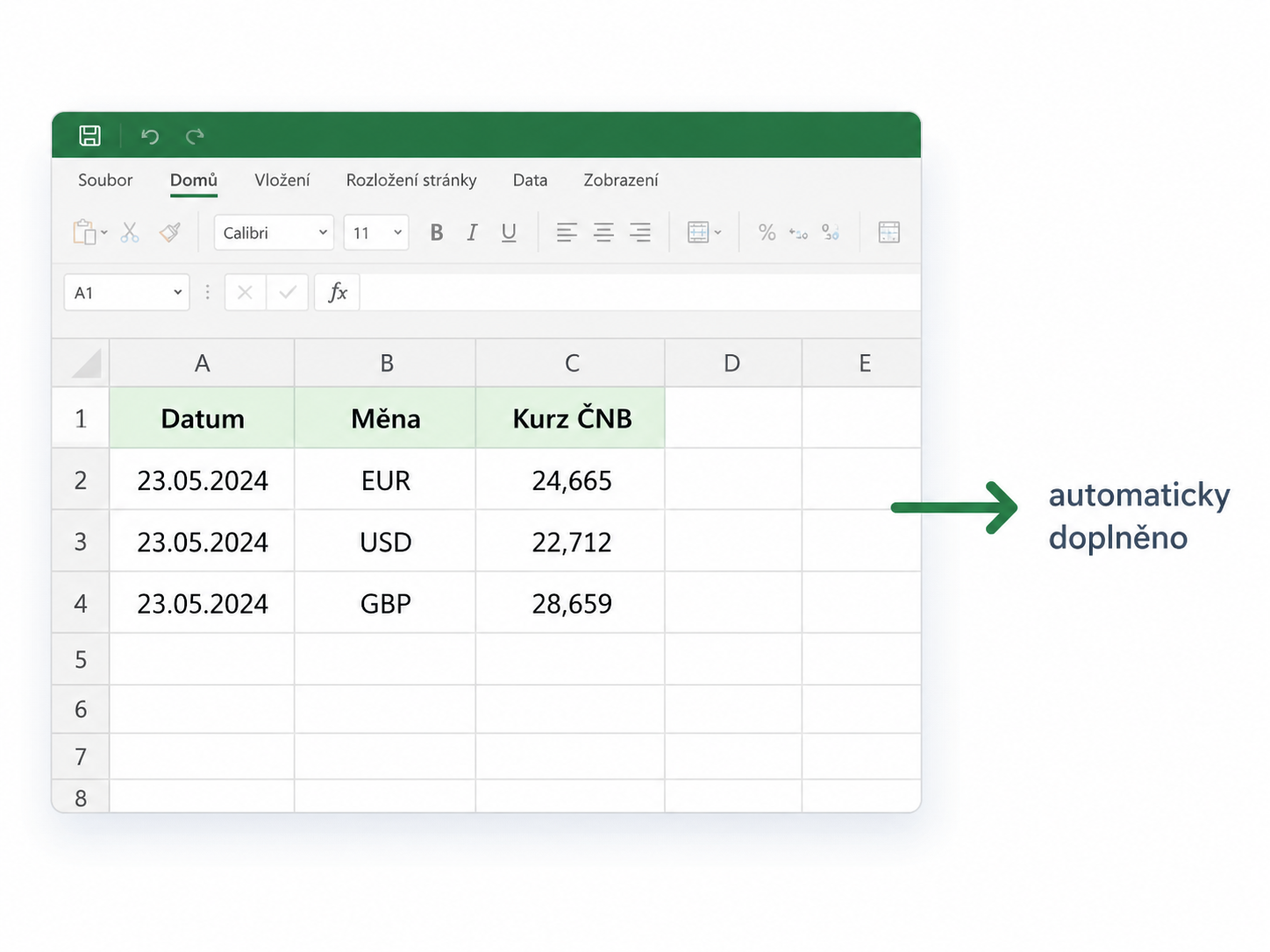Toggle underline formatting

tap(509, 232)
